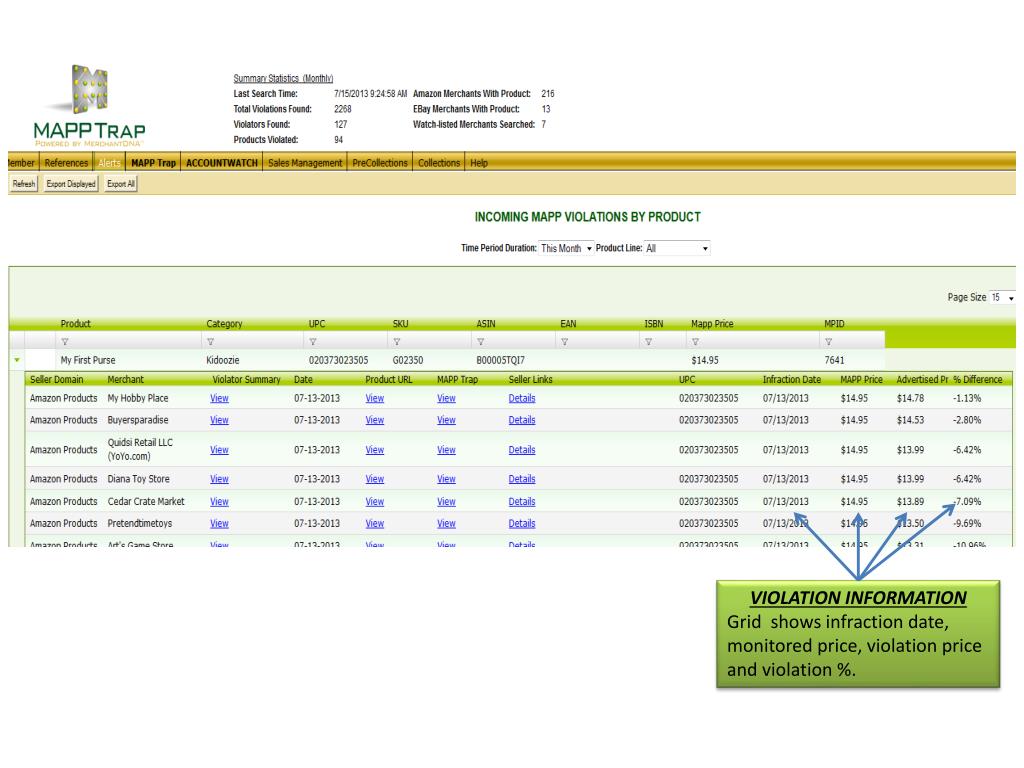Screen dimensions: 1024x768
Task: Click the Product column filter icon
Action: (65, 342)
